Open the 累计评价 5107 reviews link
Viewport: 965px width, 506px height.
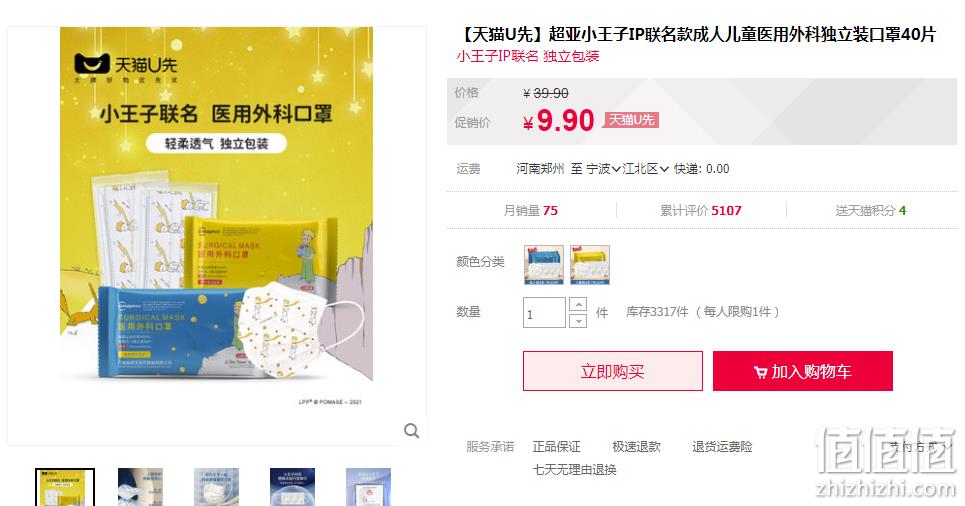(700, 211)
